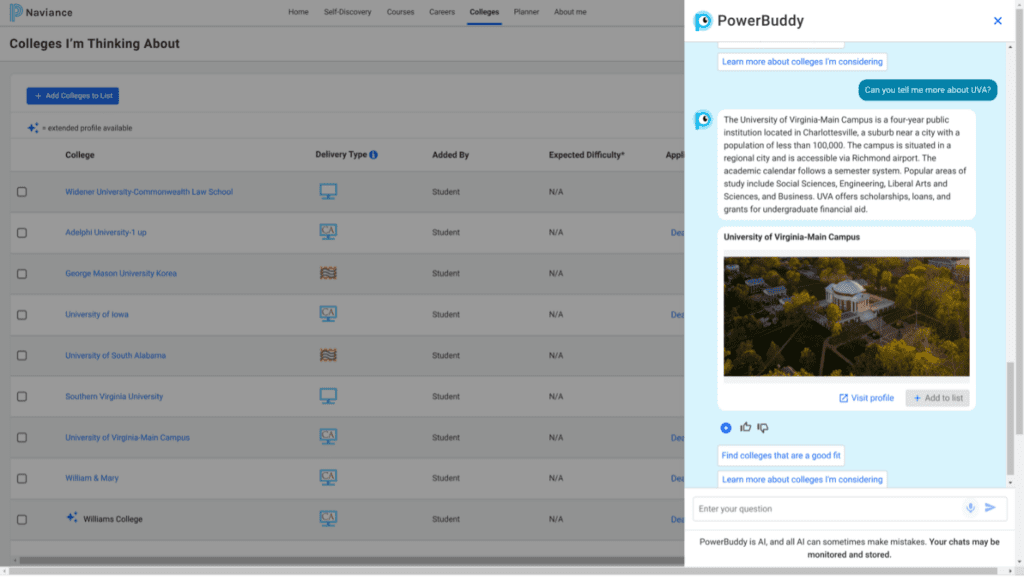Click the College column header

[80, 155]
